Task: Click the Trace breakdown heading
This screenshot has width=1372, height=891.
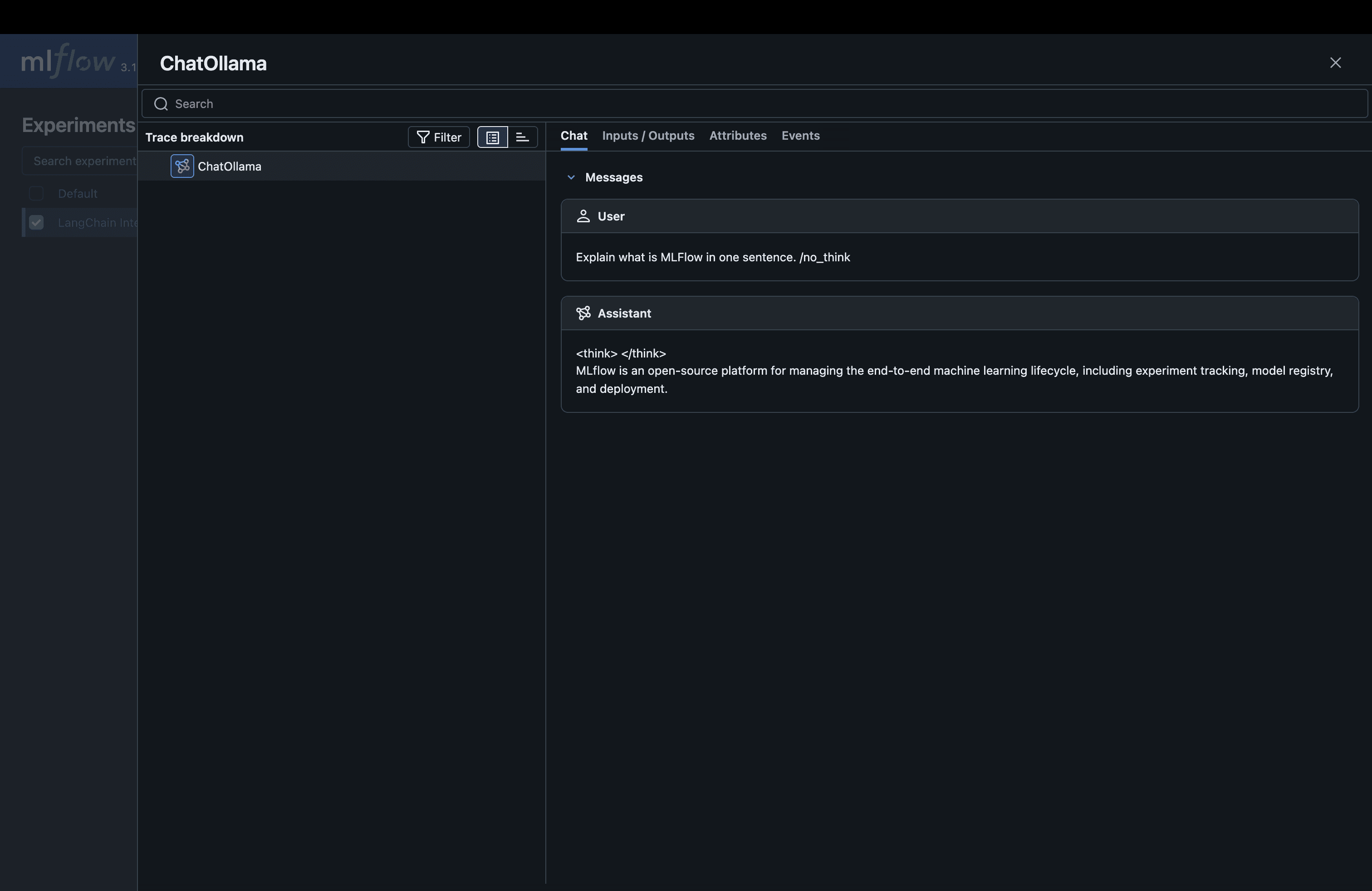Action: tap(194, 137)
